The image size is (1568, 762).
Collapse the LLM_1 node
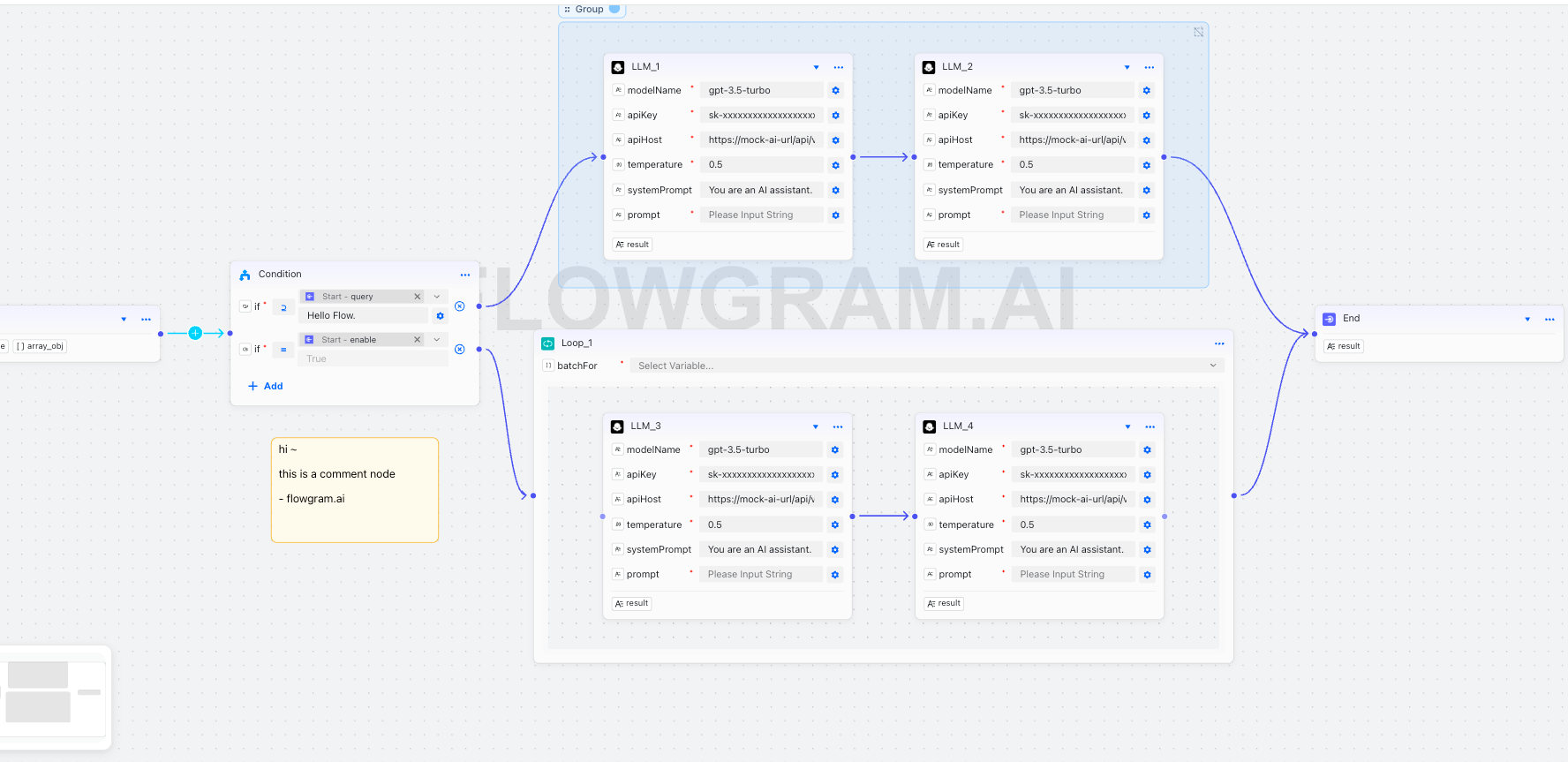[x=816, y=67]
